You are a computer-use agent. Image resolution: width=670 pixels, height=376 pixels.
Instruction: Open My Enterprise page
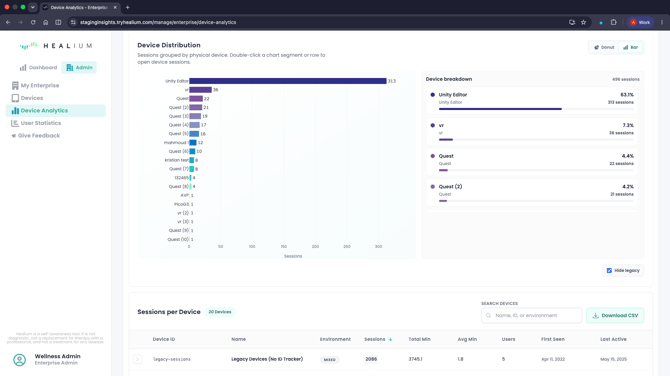click(40, 85)
